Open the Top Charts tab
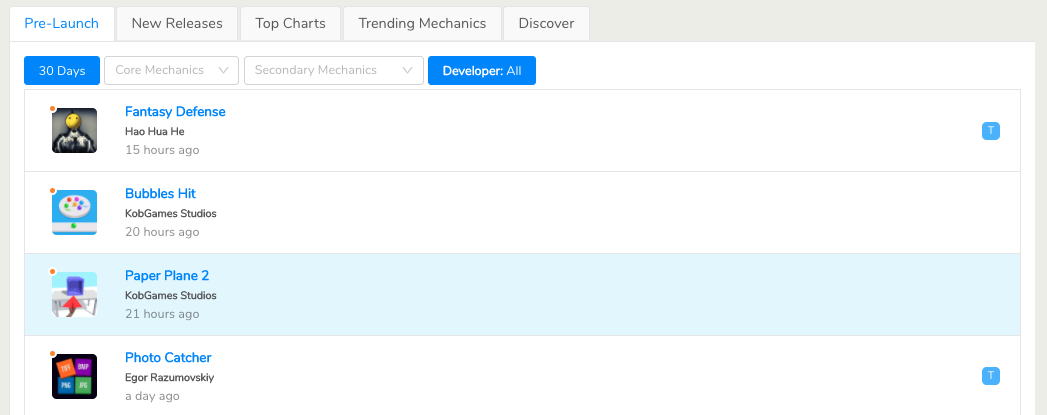Screen dimensions: 1047x415 (290, 23)
